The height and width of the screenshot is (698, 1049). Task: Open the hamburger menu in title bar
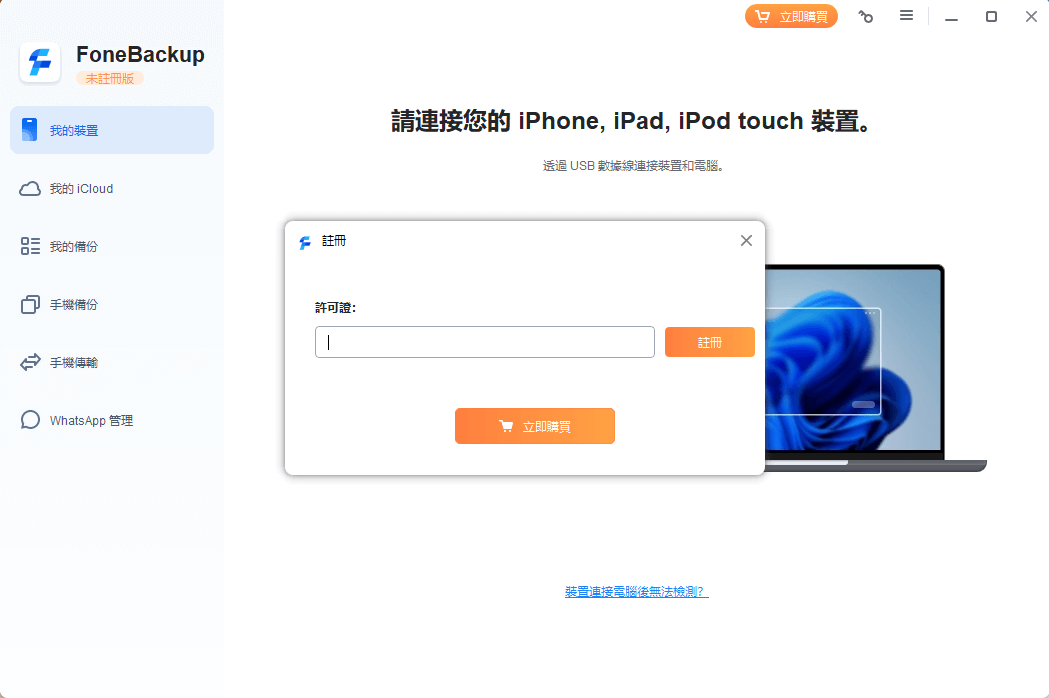tap(907, 15)
